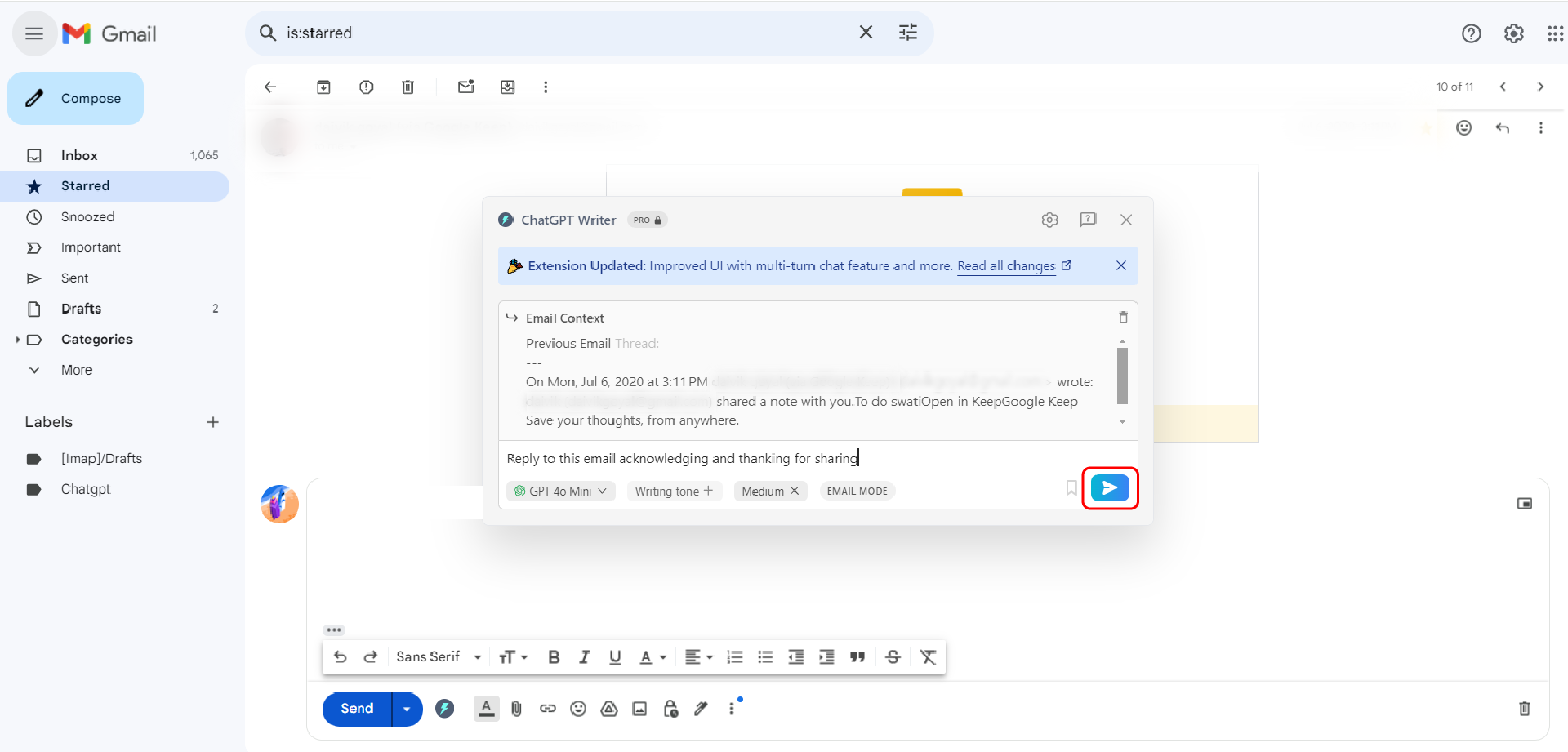Launch ChatGPT Writer from compose toolbar
The image size is (1568, 752).
(x=444, y=709)
